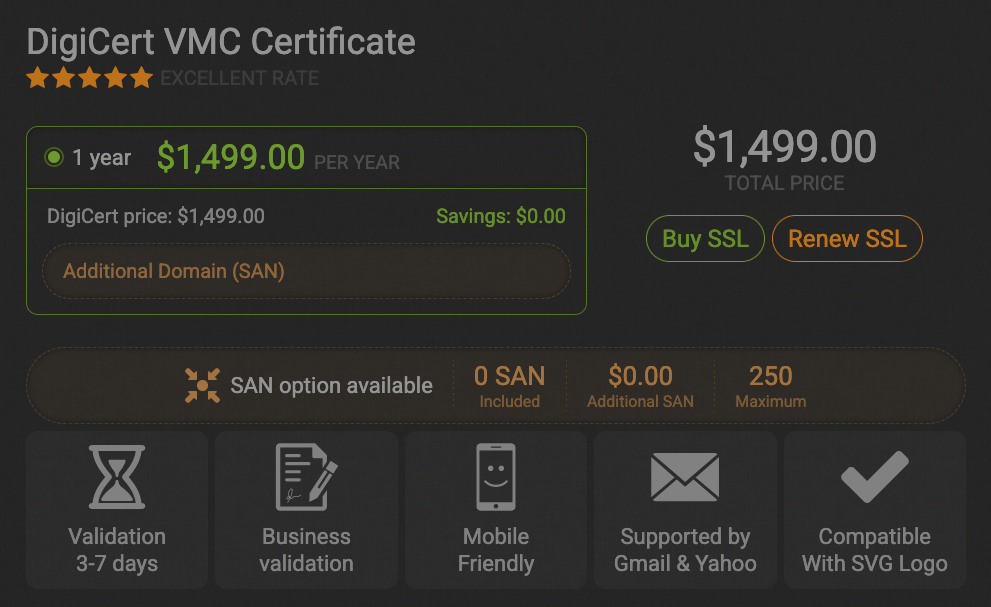The width and height of the screenshot is (991, 607).
Task: Click the $1,499.00 total price amount
Action: pyautogui.click(x=785, y=147)
